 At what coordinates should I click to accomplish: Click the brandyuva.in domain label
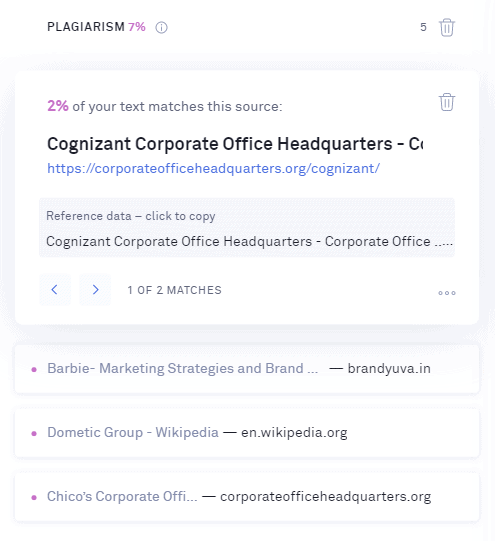[389, 368]
